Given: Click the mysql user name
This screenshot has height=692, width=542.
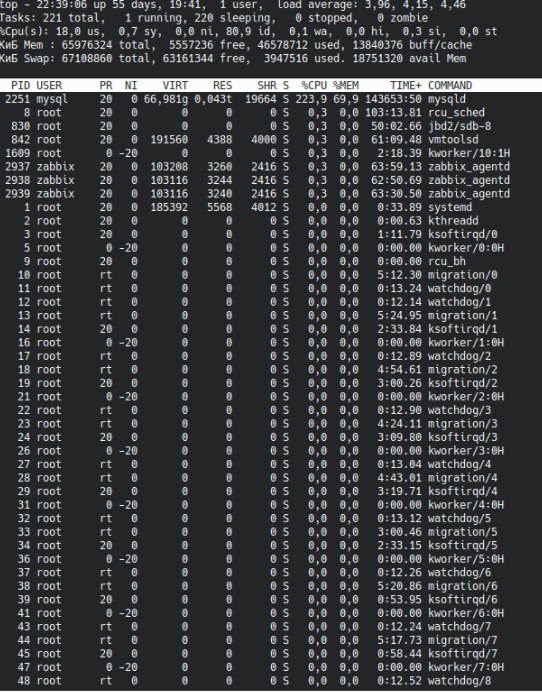Looking at the screenshot, I should point(53,99).
